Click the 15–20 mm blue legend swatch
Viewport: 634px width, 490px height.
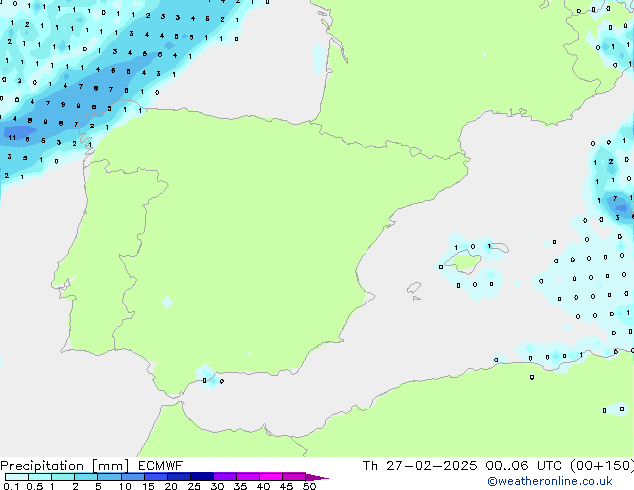point(155,477)
